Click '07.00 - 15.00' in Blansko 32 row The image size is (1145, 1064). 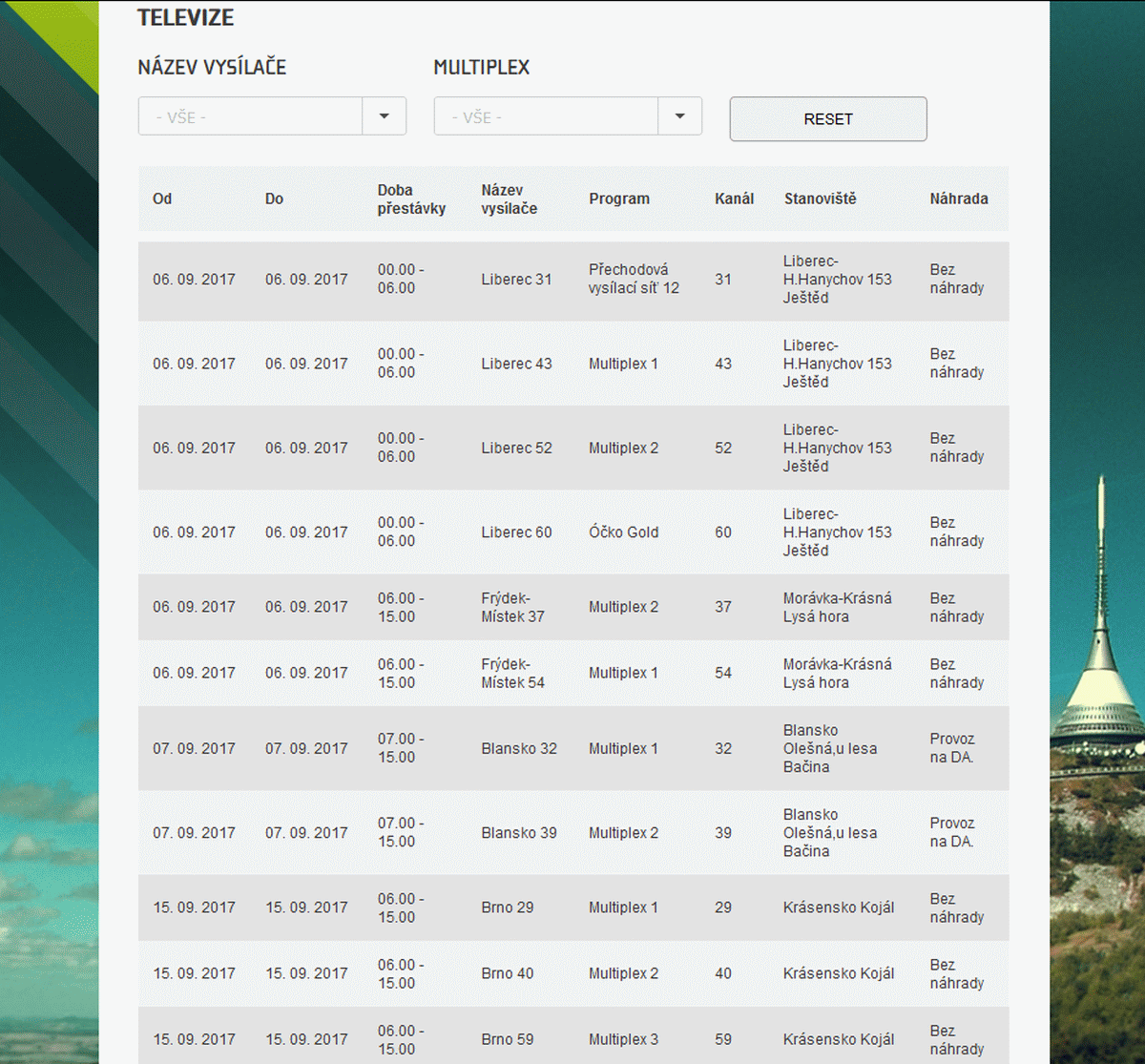tap(400, 748)
